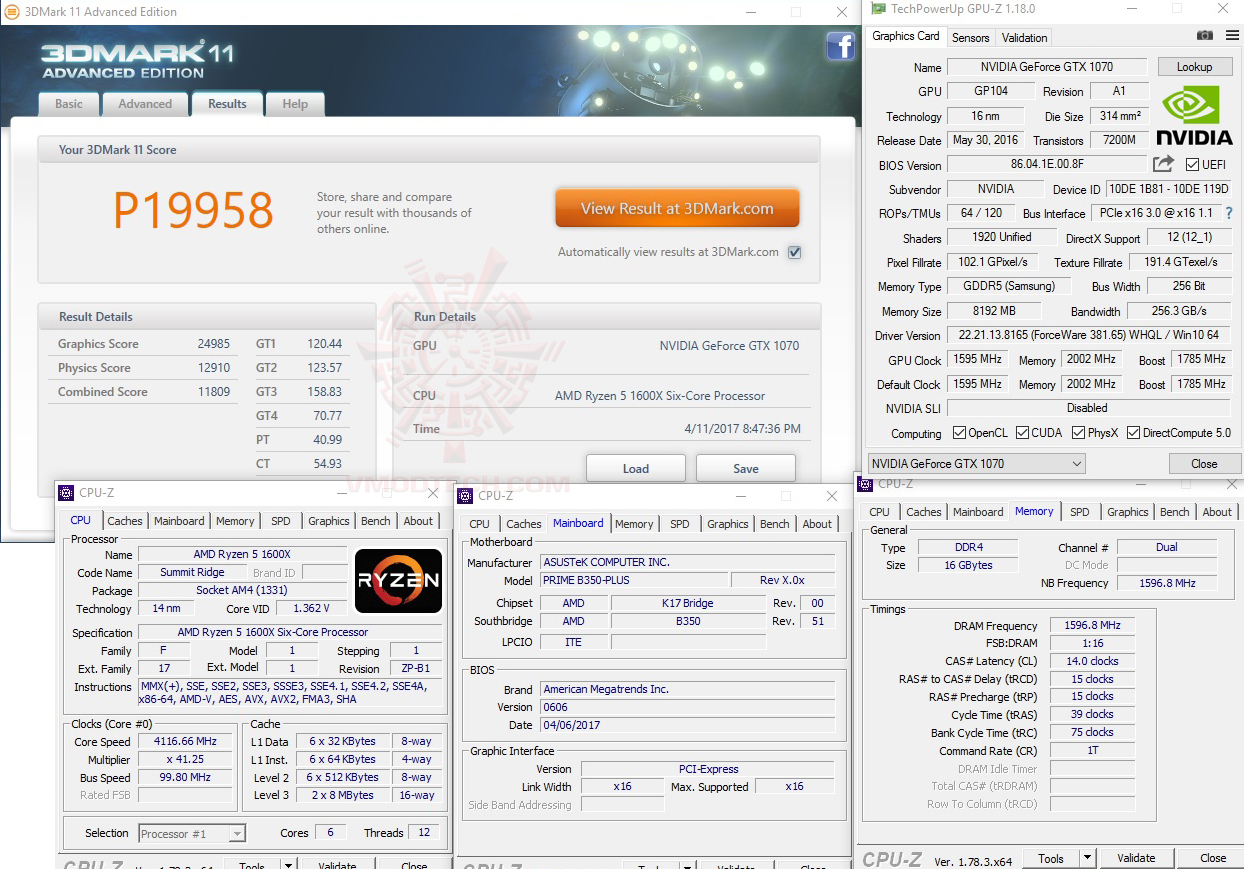
Task: Switch to the Sensors tab in GPU-Z
Action: [x=970, y=36]
